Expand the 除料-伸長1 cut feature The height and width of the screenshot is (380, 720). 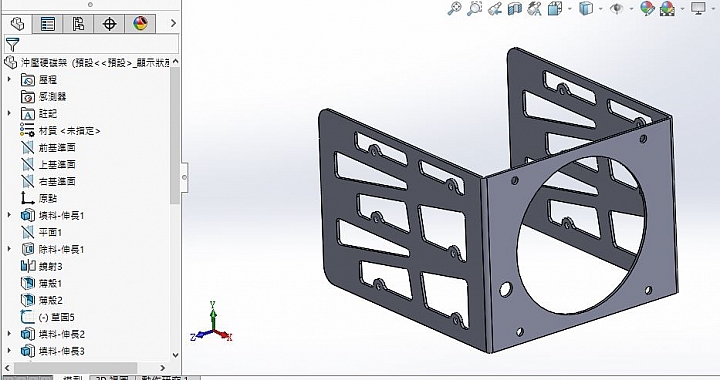tap(9, 249)
